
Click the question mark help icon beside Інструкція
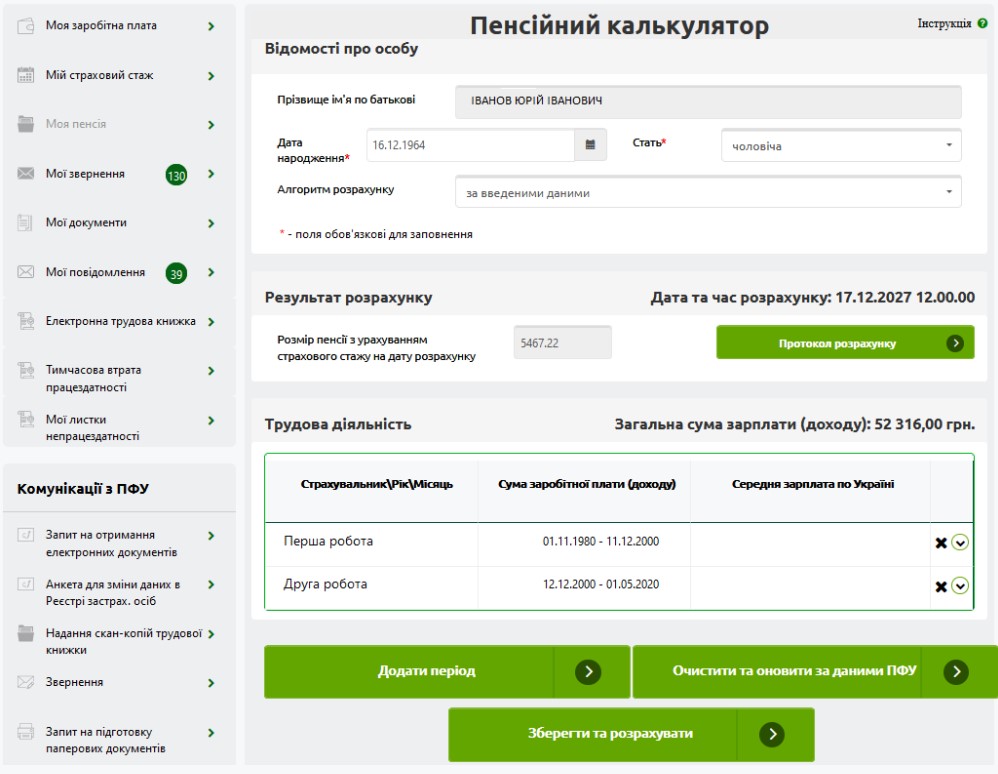984,24
